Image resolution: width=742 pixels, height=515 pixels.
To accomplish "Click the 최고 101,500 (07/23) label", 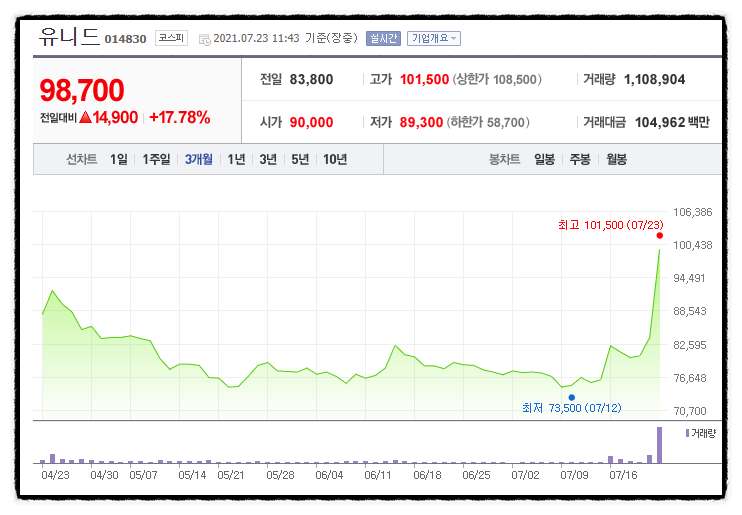I will click(x=610, y=225).
